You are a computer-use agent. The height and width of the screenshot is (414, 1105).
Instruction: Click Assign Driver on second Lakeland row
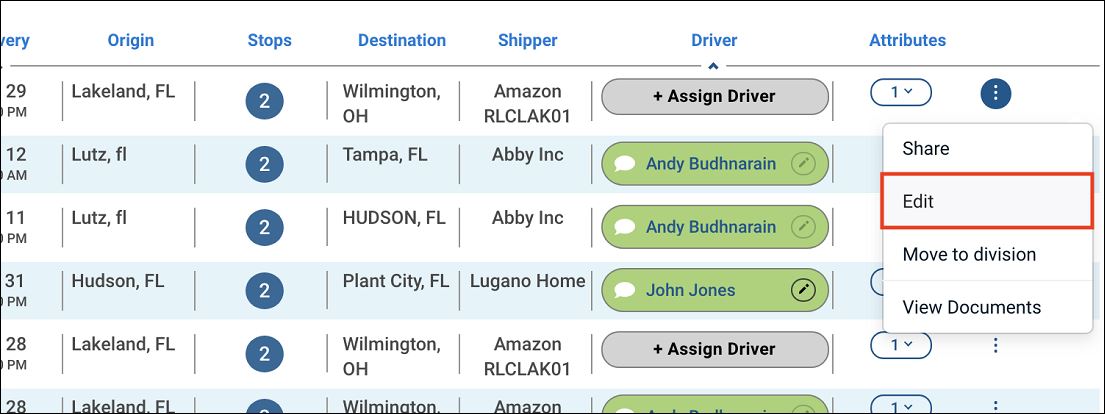[715, 349]
